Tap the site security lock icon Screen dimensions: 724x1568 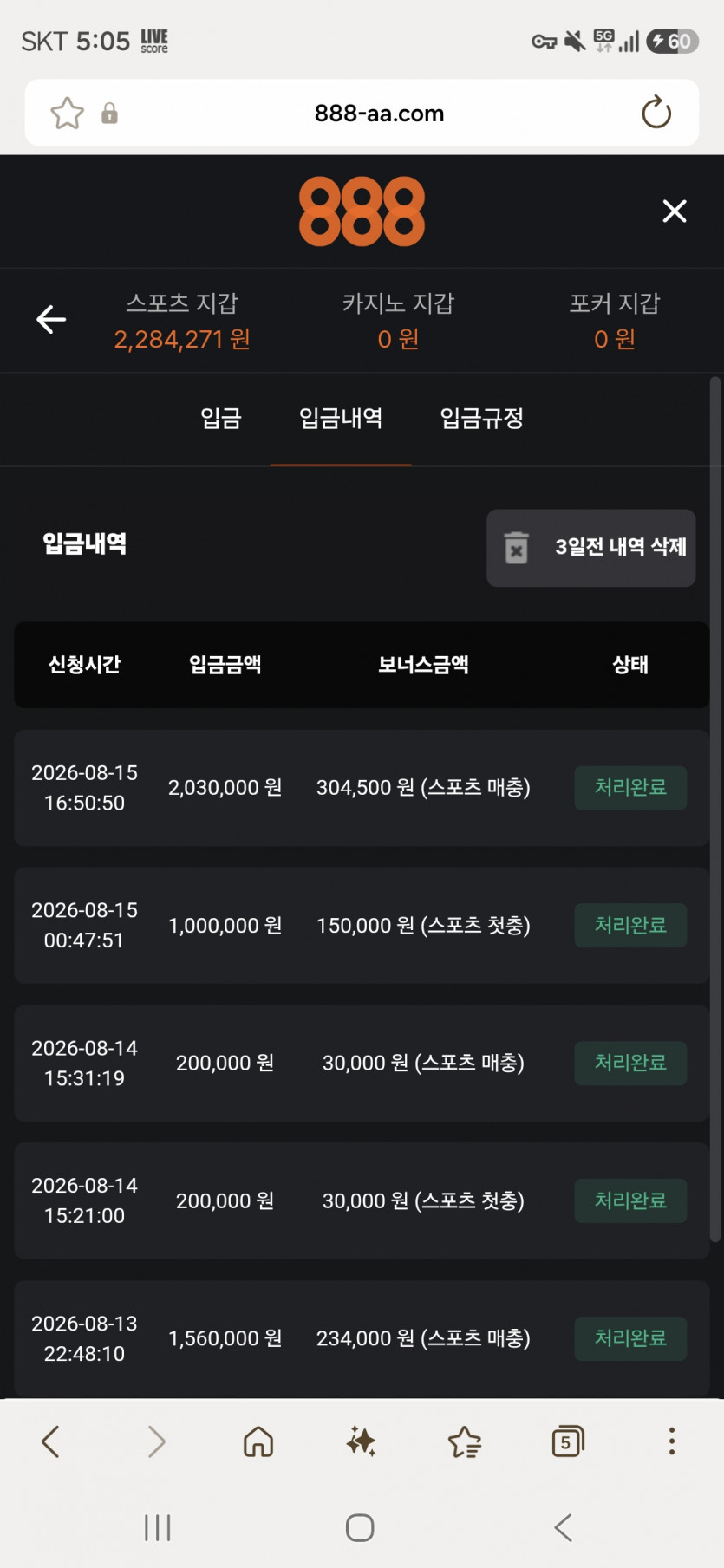pos(109,114)
